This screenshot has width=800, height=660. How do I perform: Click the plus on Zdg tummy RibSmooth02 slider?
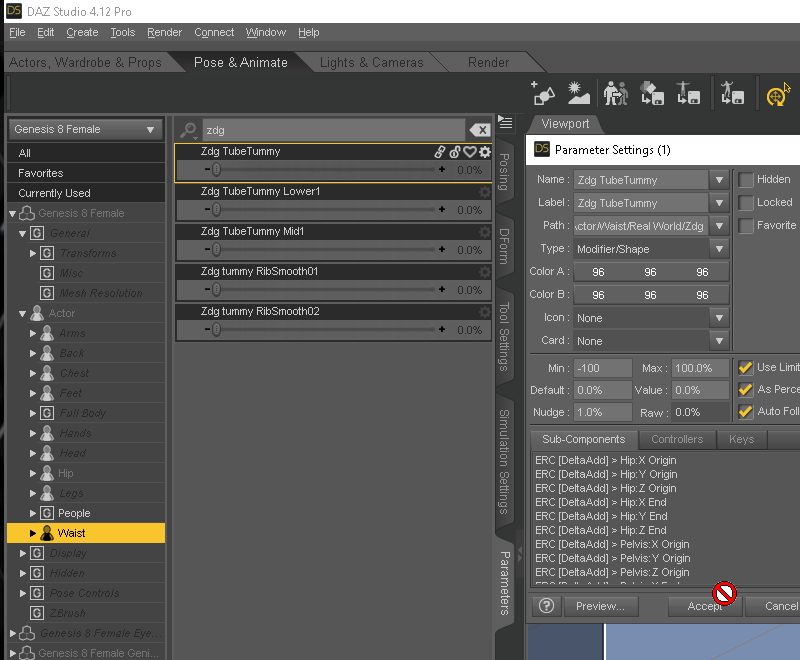point(442,329)
